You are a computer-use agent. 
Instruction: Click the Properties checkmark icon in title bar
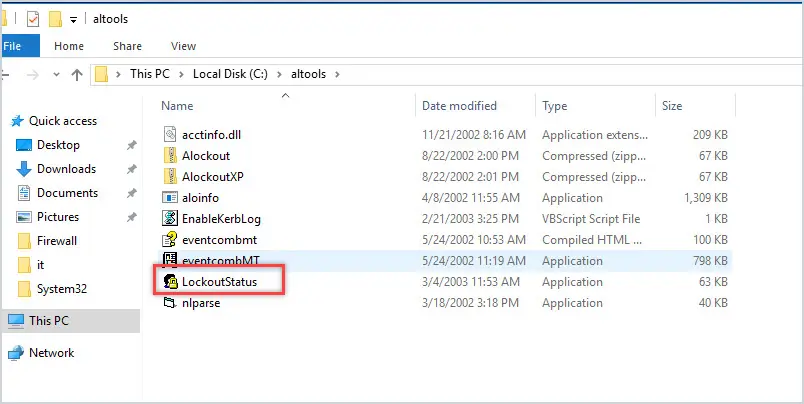coord(33,19)
